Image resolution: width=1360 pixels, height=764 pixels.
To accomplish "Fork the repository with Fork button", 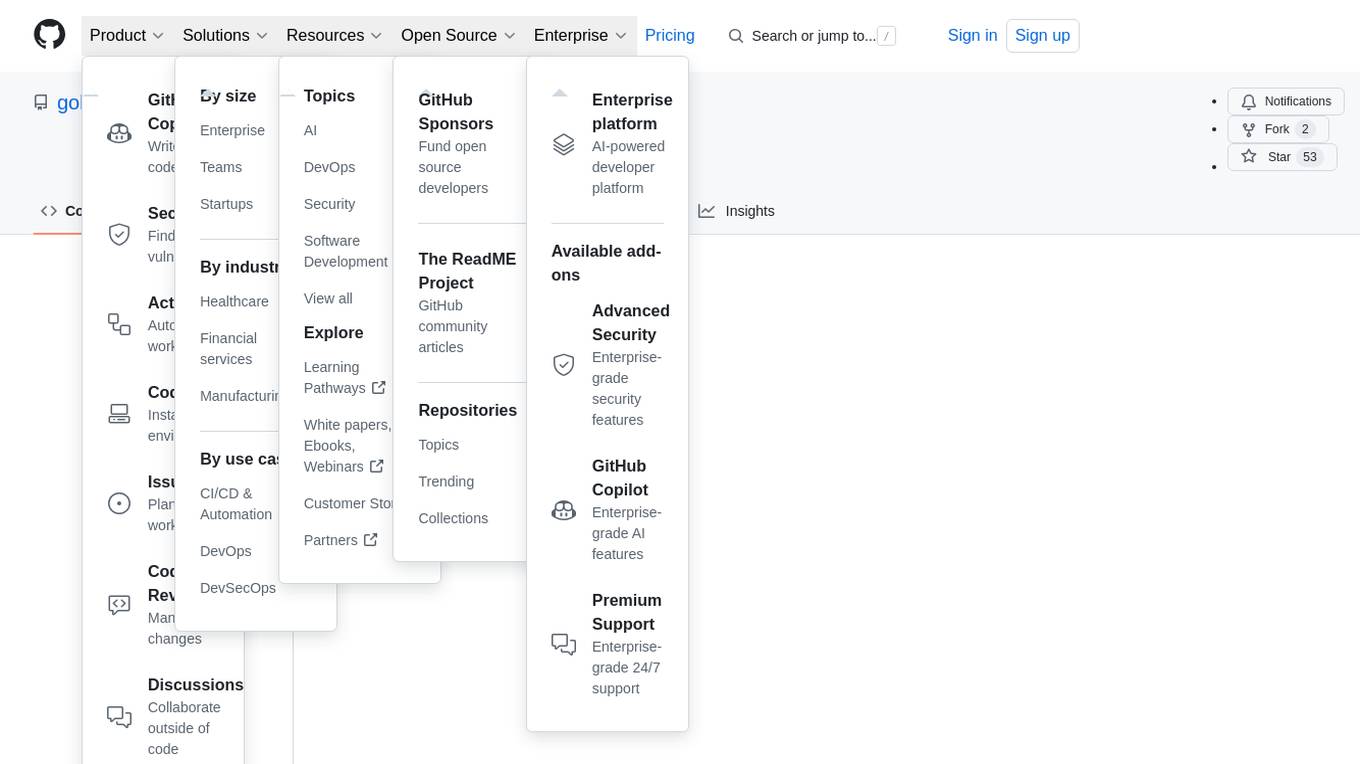I will point(1278,129).
